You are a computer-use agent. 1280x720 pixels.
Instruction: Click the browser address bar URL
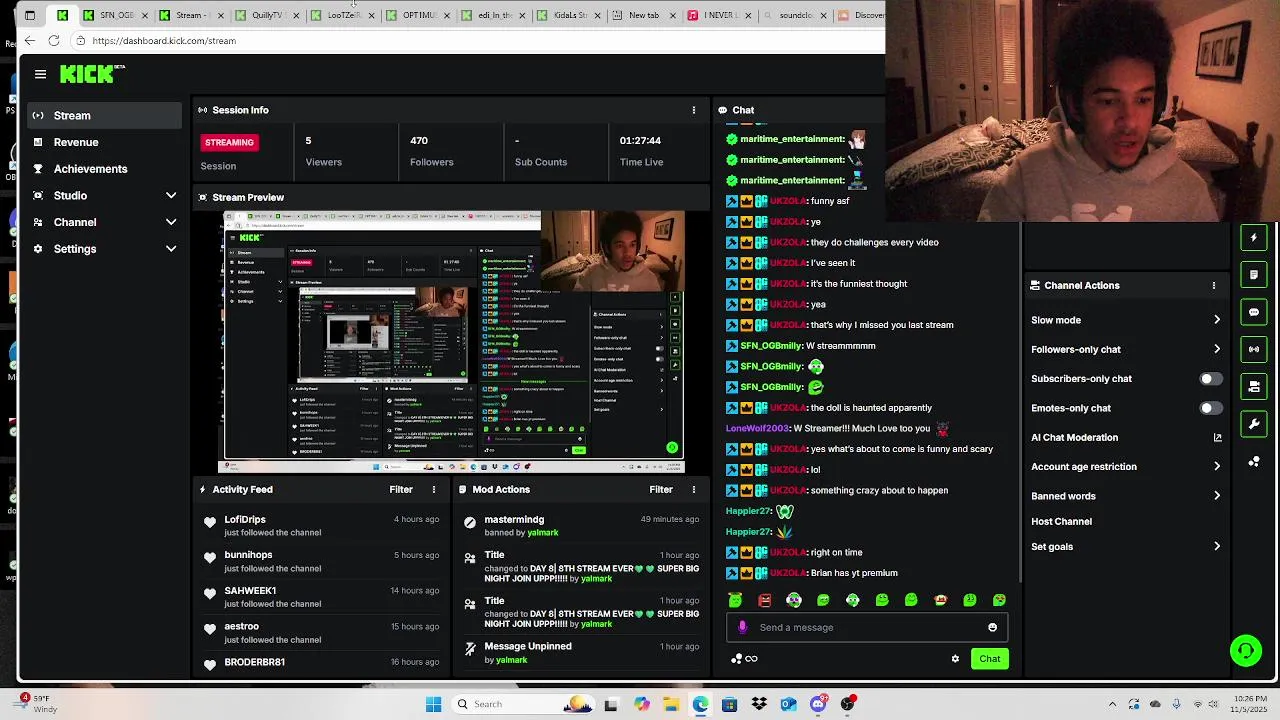(164, 41)
